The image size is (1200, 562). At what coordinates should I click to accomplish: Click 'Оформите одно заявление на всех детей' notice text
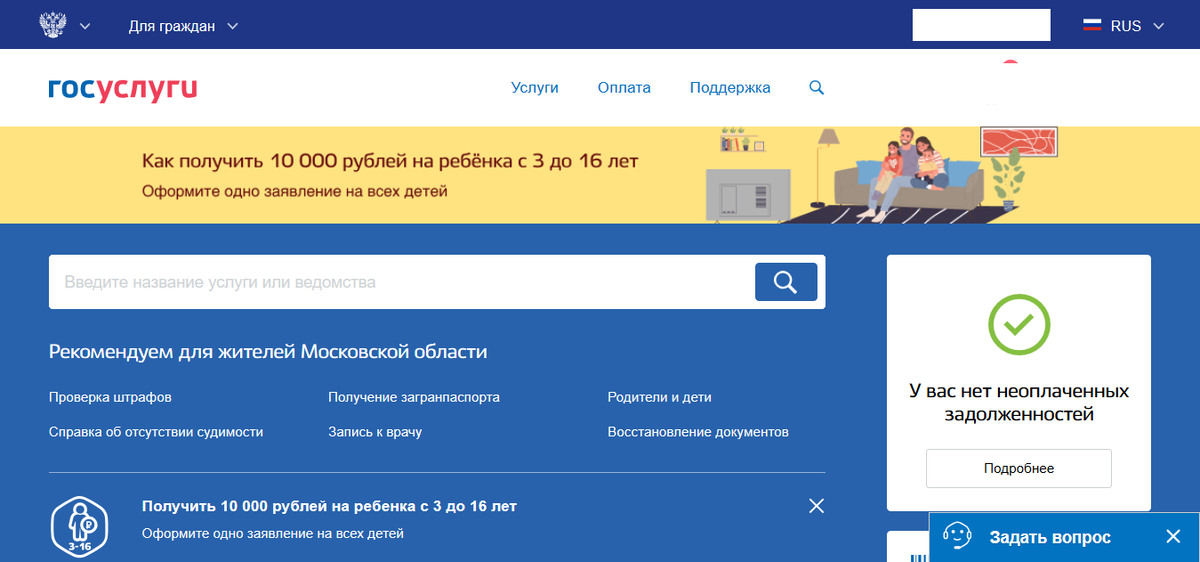click(x=273, y=534)
